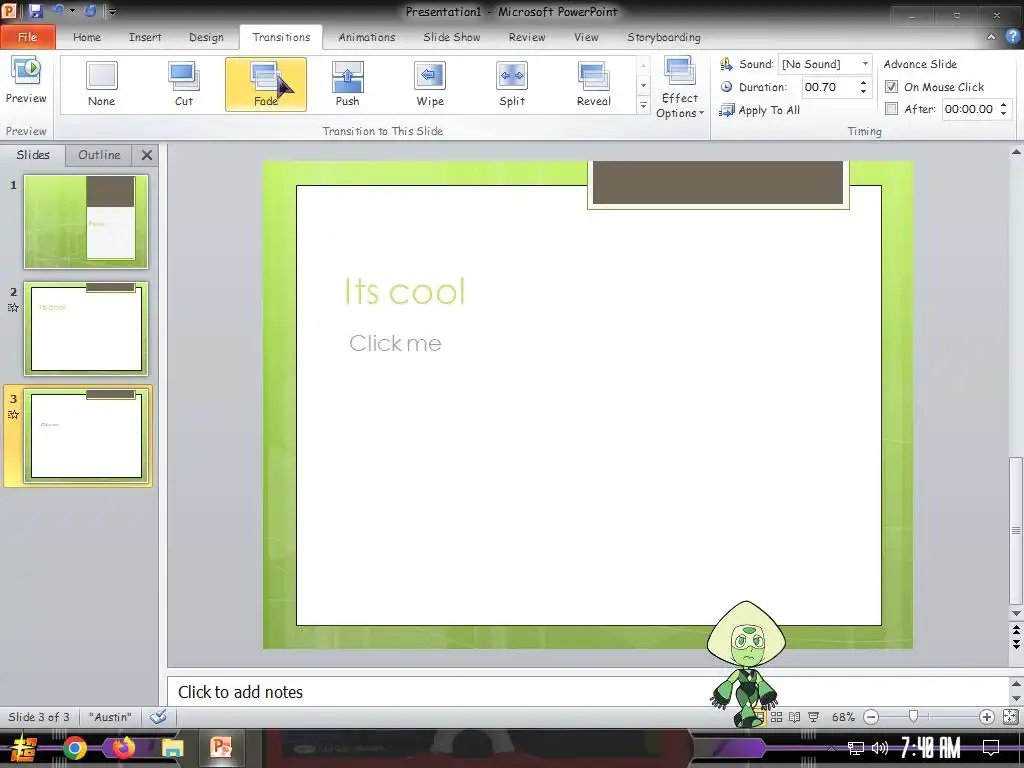This screenshot has height=768, width=1024.
Task: Select the None transition
Action: pos(101,84)
